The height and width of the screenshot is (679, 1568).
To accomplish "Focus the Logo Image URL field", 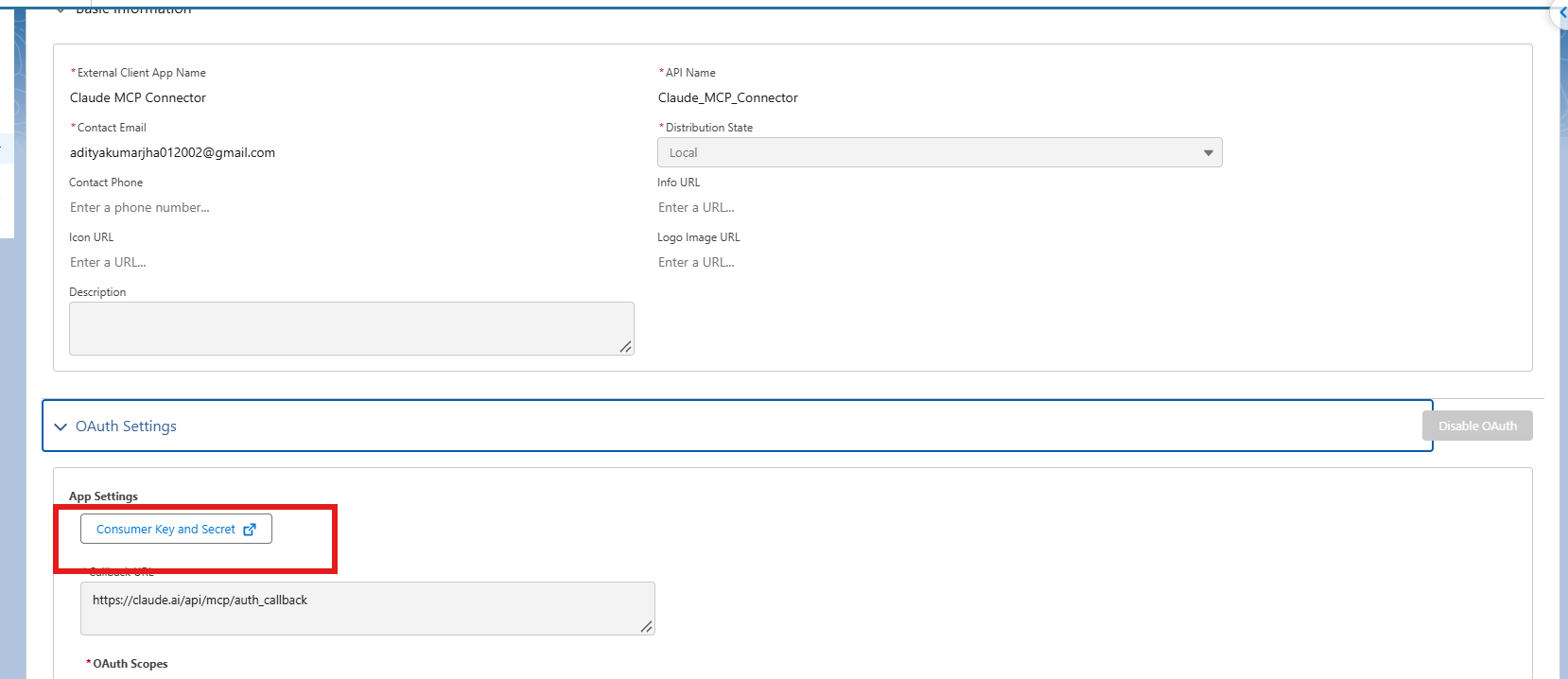I will point(940,262).
